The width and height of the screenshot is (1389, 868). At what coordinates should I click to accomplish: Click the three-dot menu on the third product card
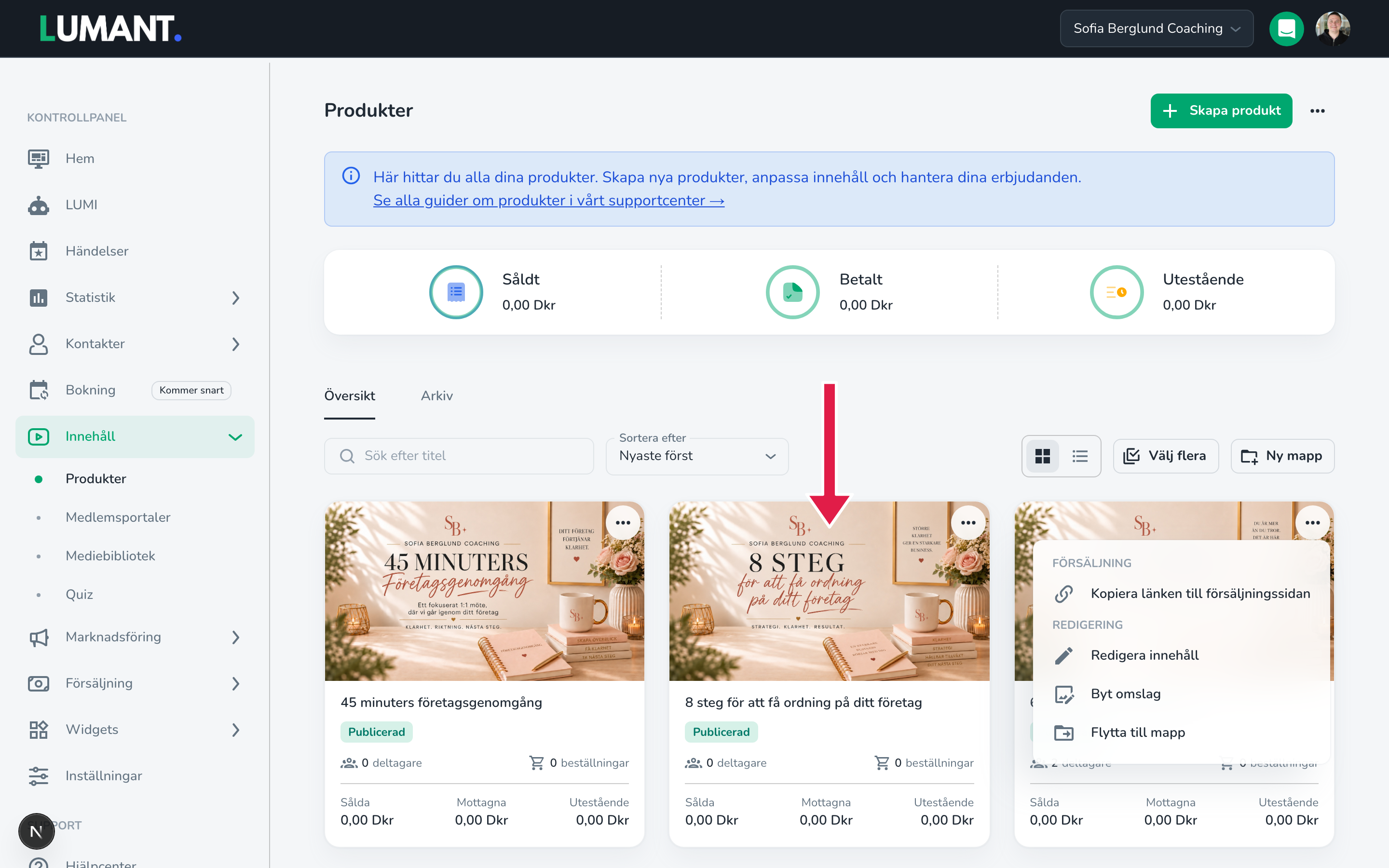click(x=1312, y=522)
